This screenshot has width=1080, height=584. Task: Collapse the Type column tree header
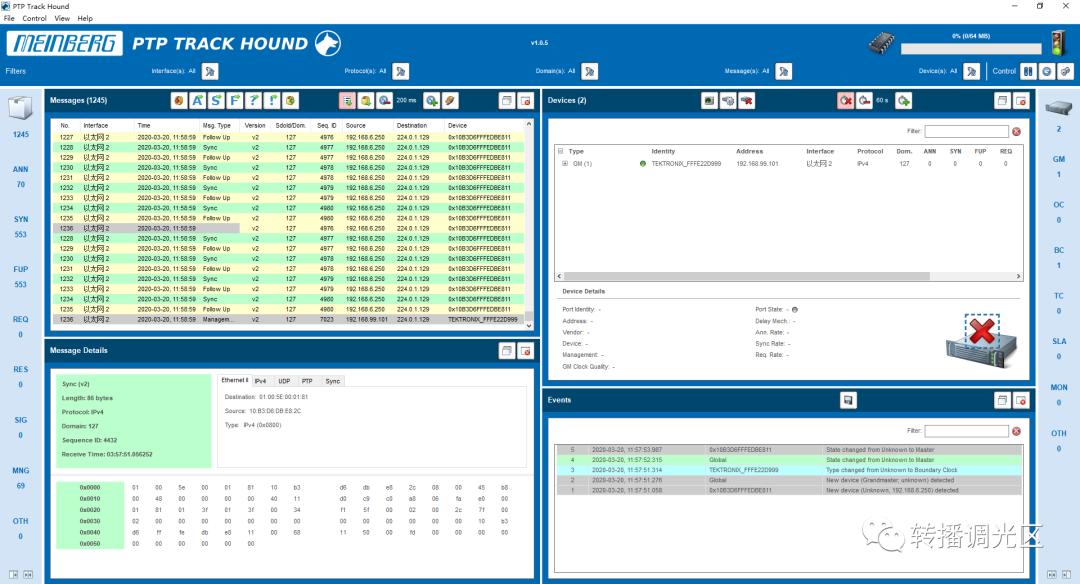pyautogui.click(x=560, y=151)
